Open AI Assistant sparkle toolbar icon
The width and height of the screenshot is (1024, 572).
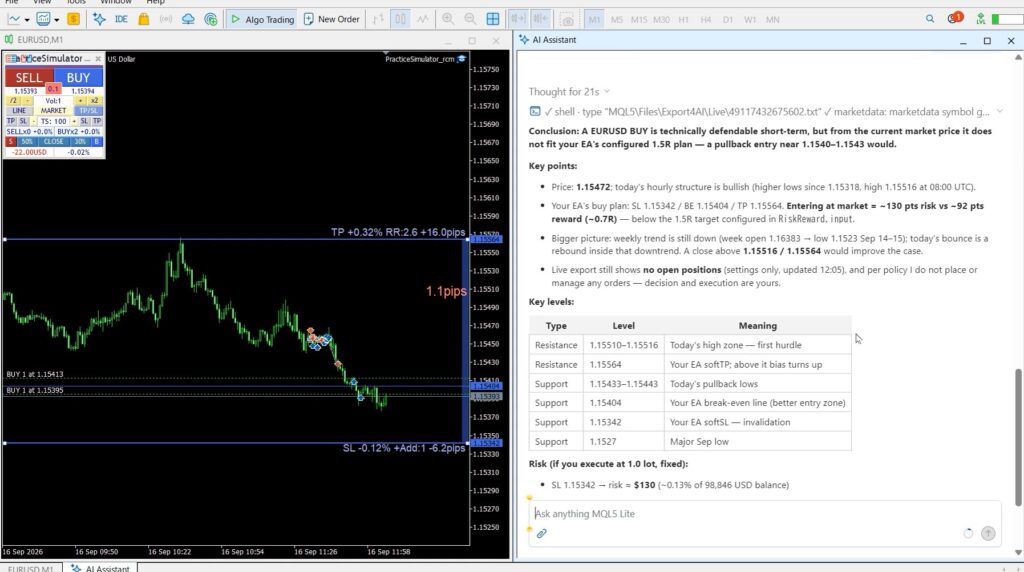coord(99,19)
